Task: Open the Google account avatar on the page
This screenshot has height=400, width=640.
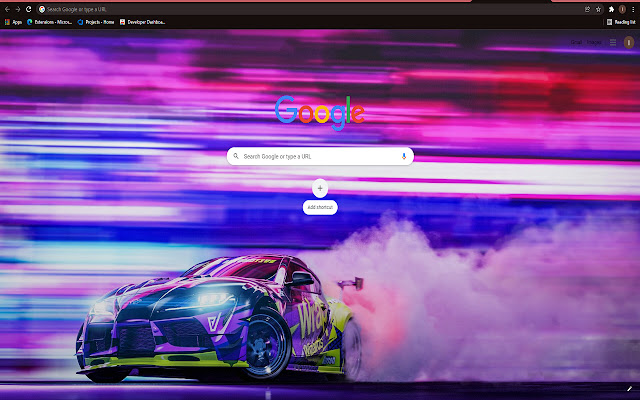Action: 629,42
